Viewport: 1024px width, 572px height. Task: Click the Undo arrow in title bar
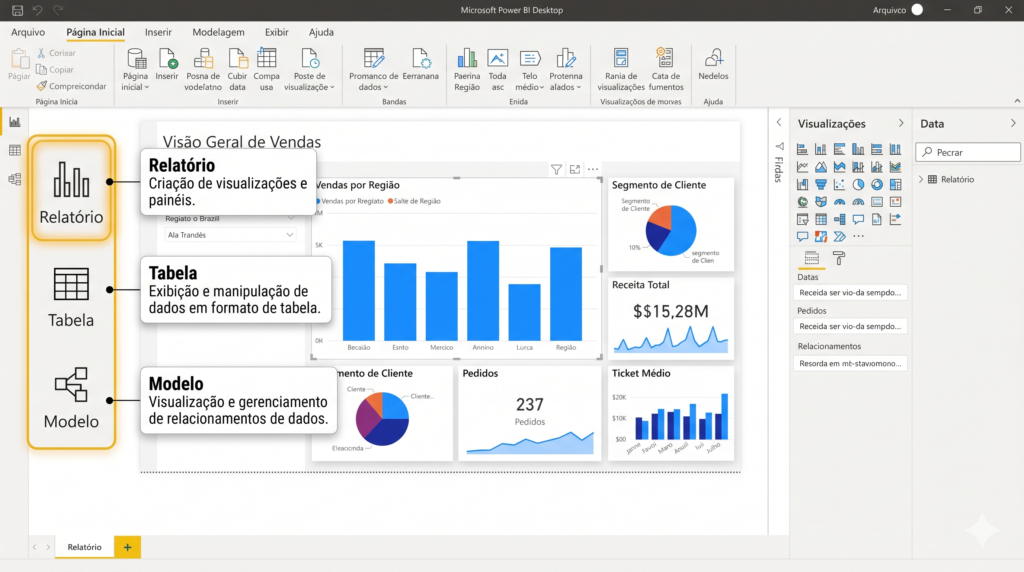coord(37,10)
